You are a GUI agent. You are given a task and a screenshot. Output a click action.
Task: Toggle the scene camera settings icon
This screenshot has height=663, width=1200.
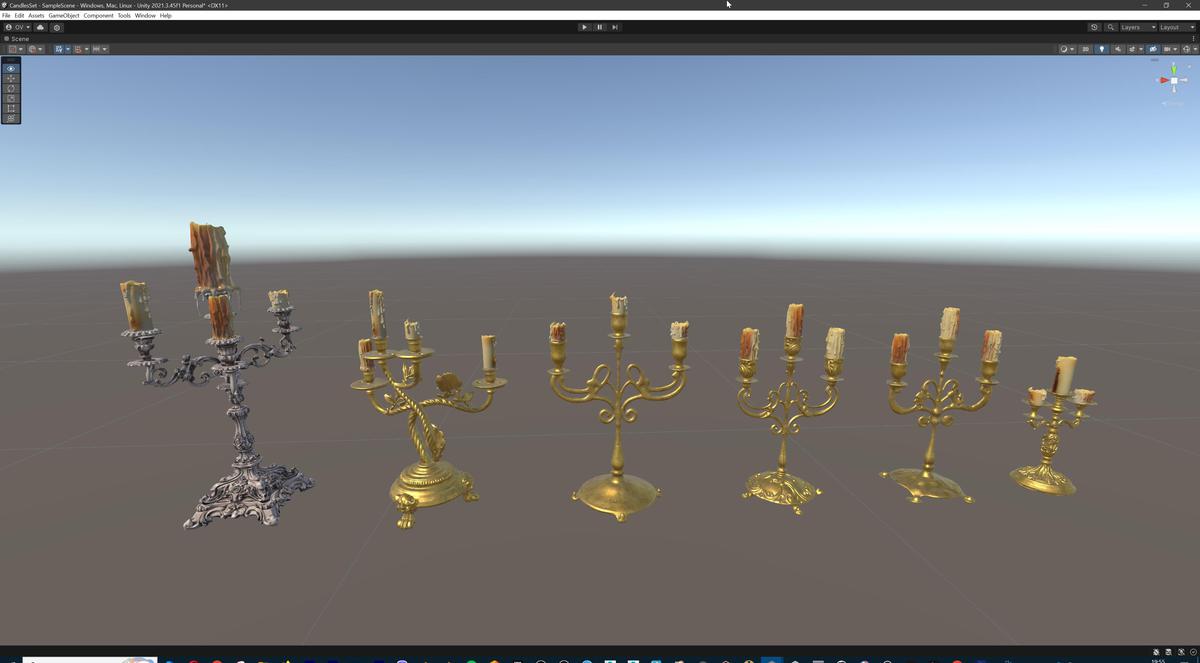coord(1153,48)
